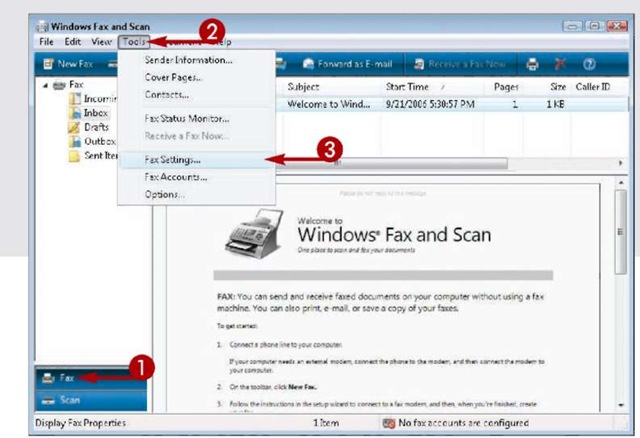
Task: Click the red Delete X toolbar icon
Action: pos(560,64)
